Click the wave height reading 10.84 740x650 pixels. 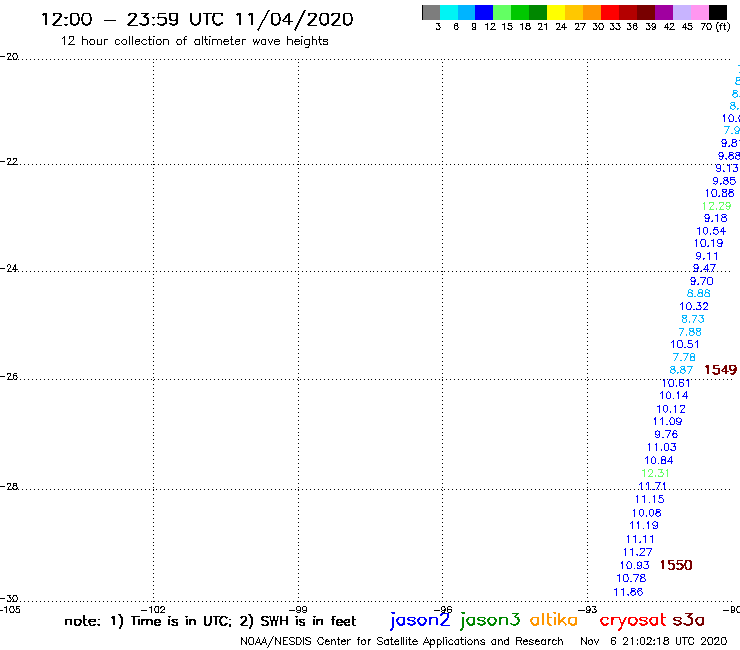[659, 460]
